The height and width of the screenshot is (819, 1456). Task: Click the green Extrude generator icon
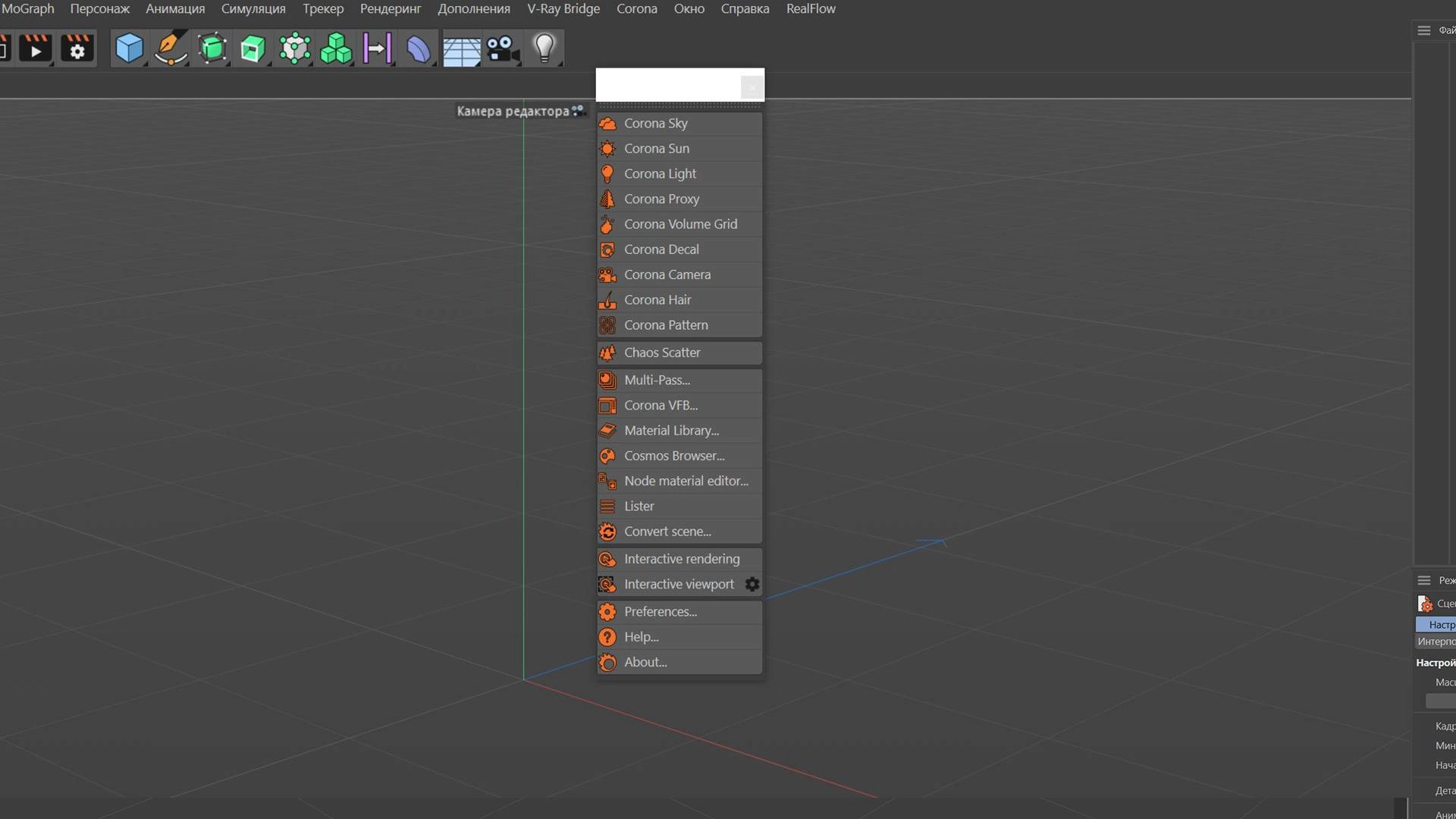(x=253, y=49)
